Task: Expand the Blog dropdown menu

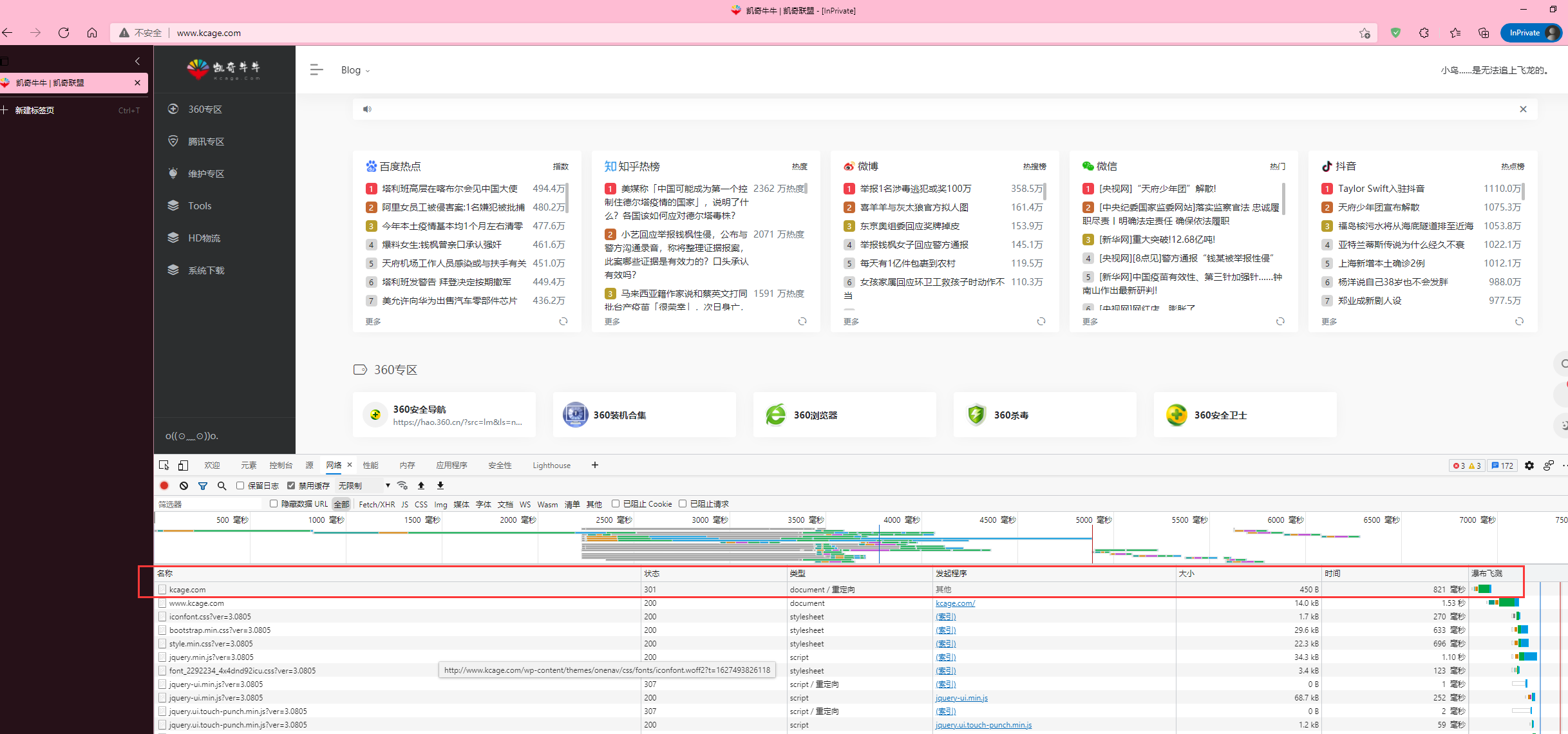Action: coord(355,70)
